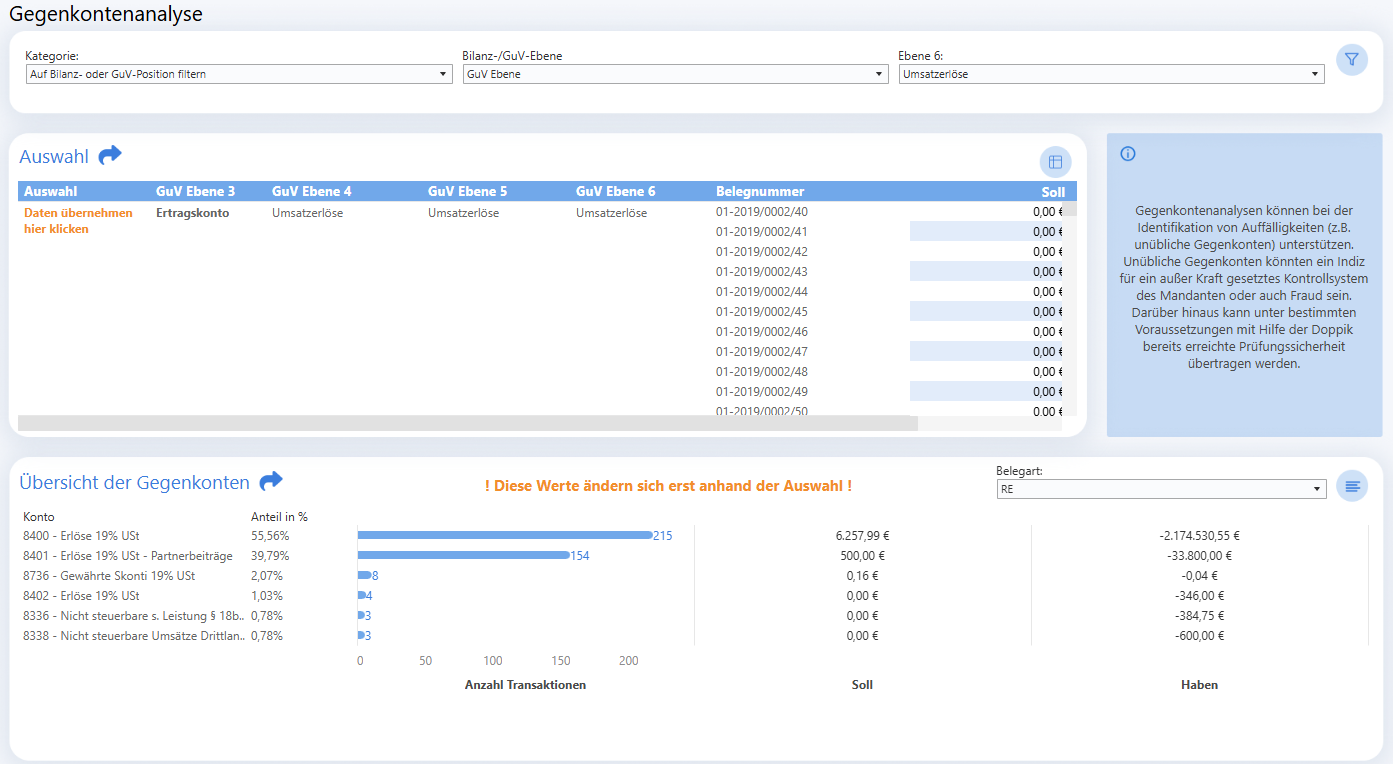This screenshot has width=1393, height=764.
Task: Select account 8736 - Gewährte Skonti 19% USt
Action: pyautogui.click(x=109, y=576)
